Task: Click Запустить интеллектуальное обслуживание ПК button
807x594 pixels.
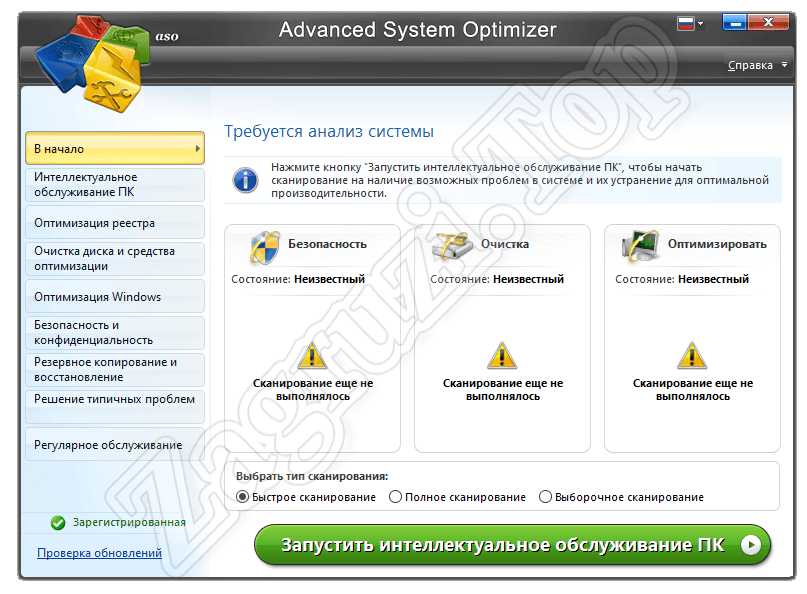Action: pyautogui.click(x=512, y=545)
